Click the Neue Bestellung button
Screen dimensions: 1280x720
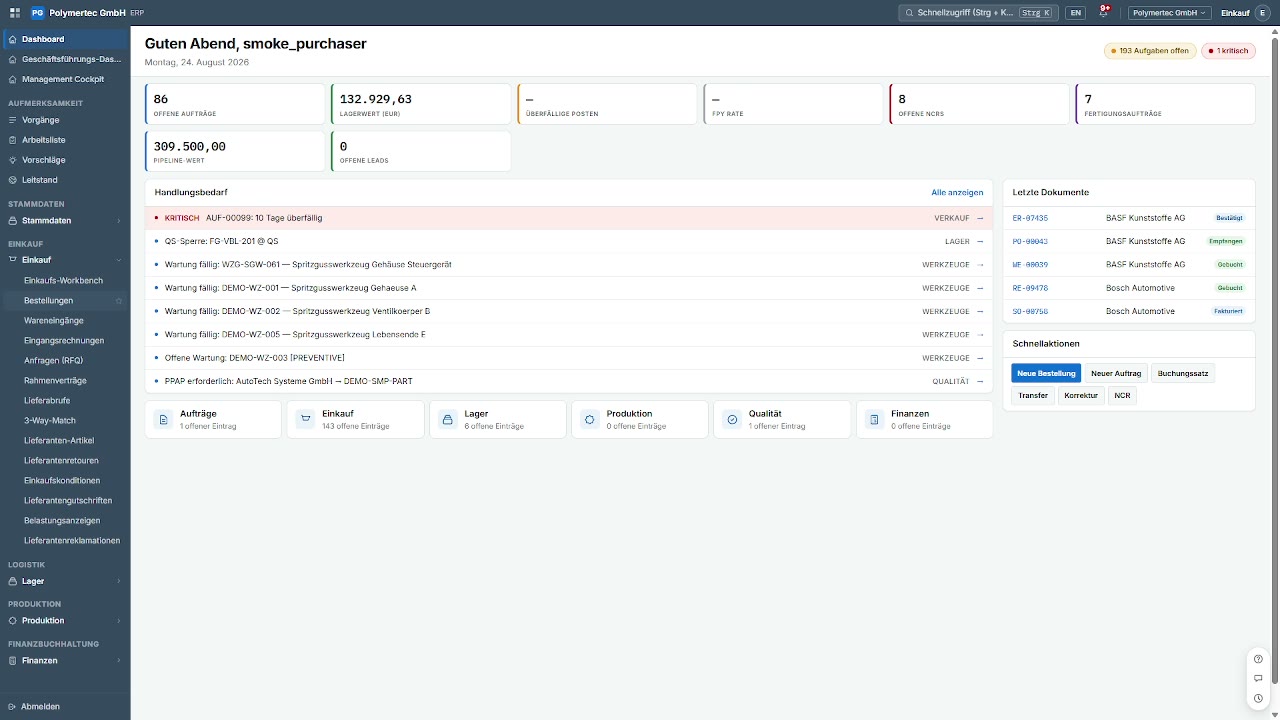coord(1046,373)
